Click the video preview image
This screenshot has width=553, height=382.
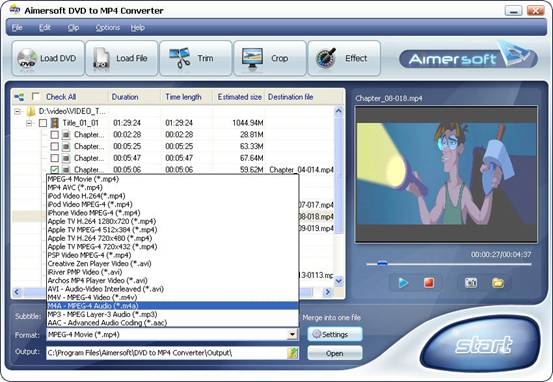tap(446, 174)
